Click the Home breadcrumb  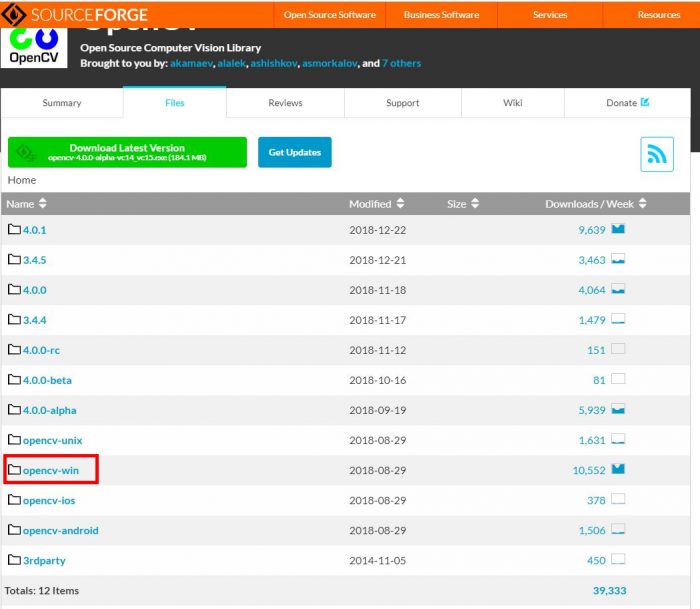coord(22,180)
